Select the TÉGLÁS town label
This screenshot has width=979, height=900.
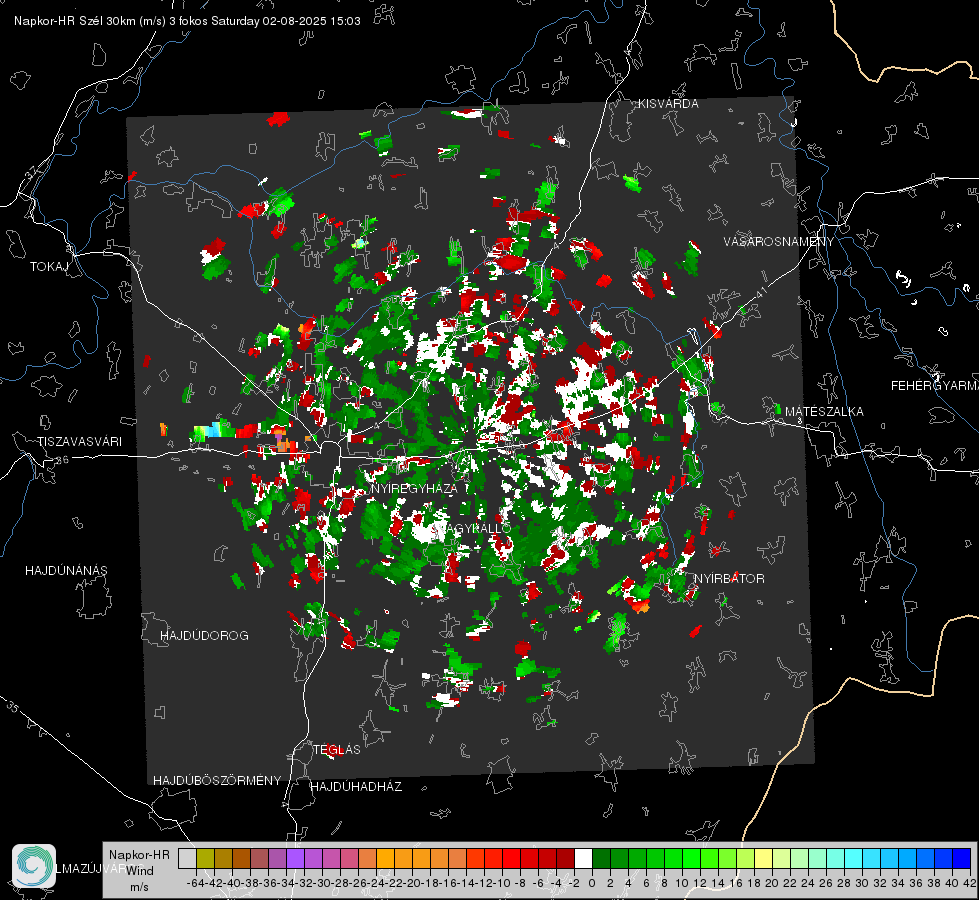[337, 749]
